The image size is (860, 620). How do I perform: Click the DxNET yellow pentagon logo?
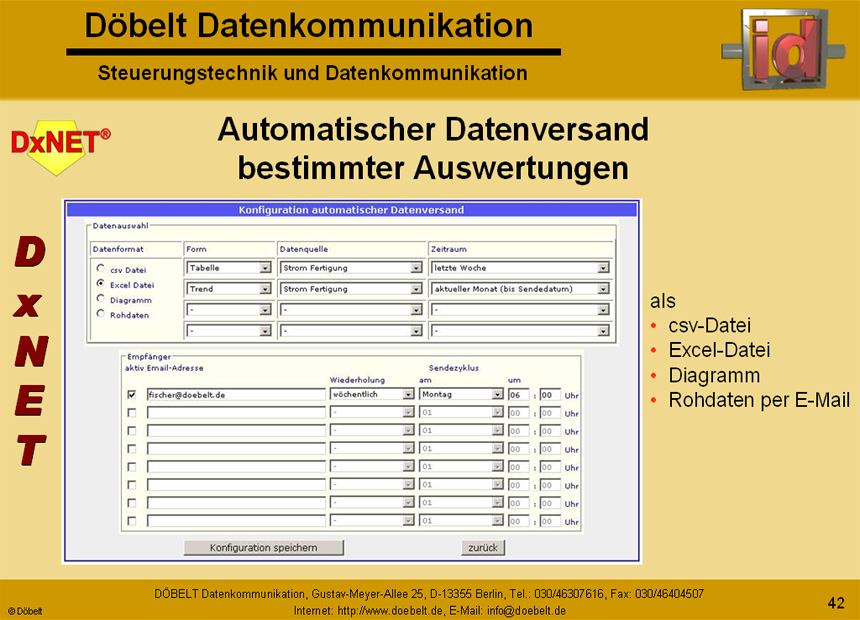(59, 146)
